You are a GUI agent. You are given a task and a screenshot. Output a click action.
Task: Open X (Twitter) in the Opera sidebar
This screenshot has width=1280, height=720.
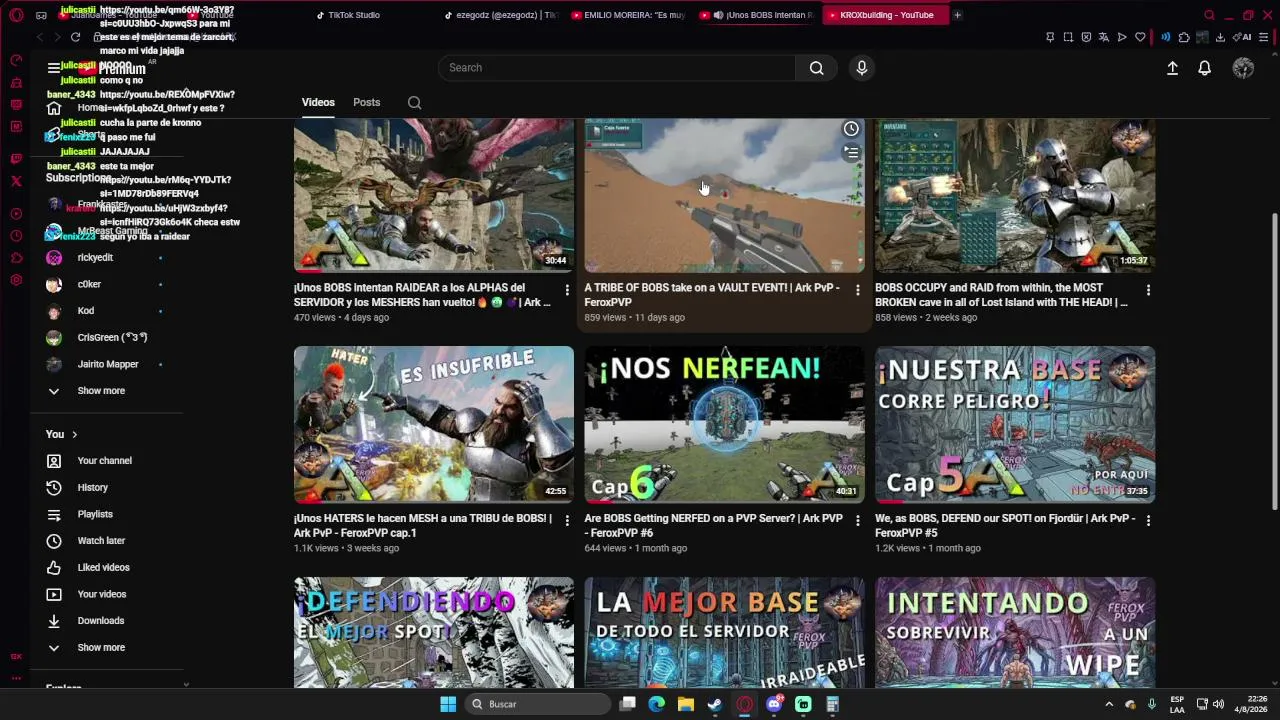pyautogui.click(x=16, y=181)
